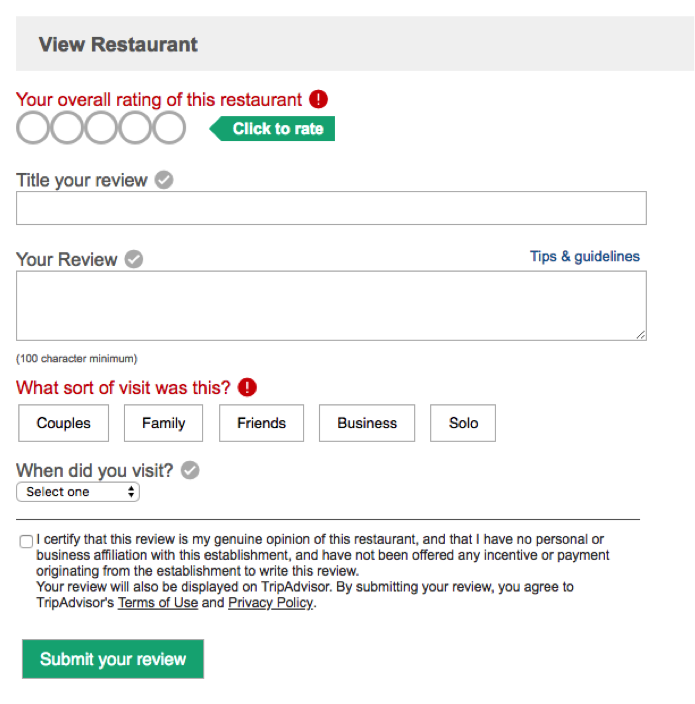The width and height of the screenshot is (695, 704).
Task: Focus the review title input field
Action: [x=331, y=208]
